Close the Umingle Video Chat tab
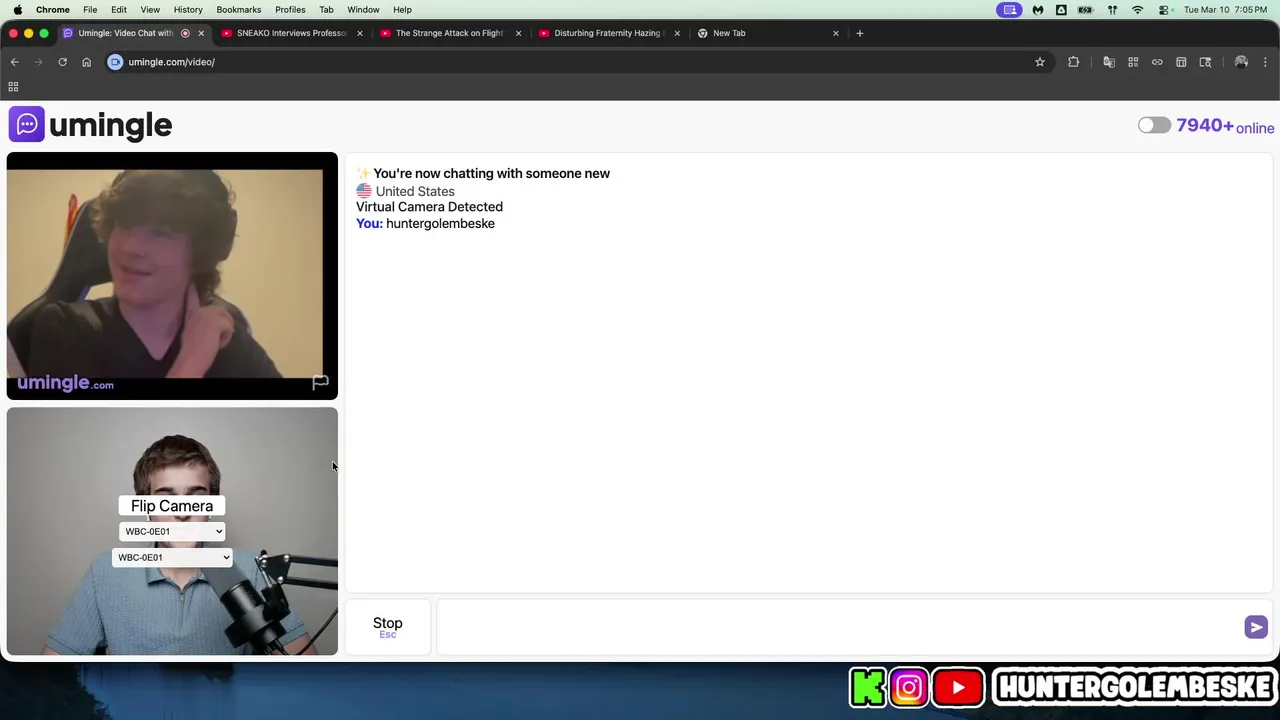This screenshot has height=720, width=1280. [201, 33]
